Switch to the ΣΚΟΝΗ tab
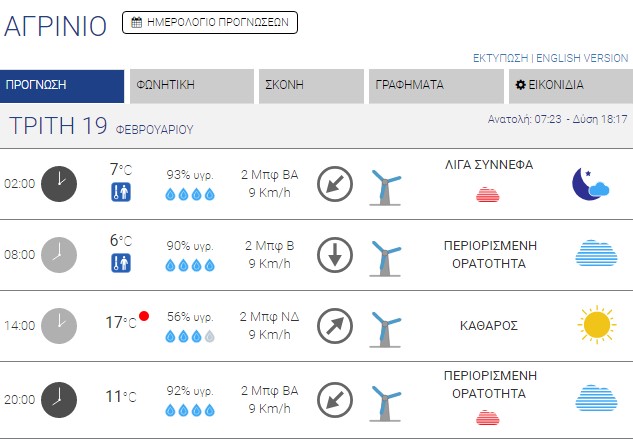The image size is (633, 439). [x=311, y=86]
